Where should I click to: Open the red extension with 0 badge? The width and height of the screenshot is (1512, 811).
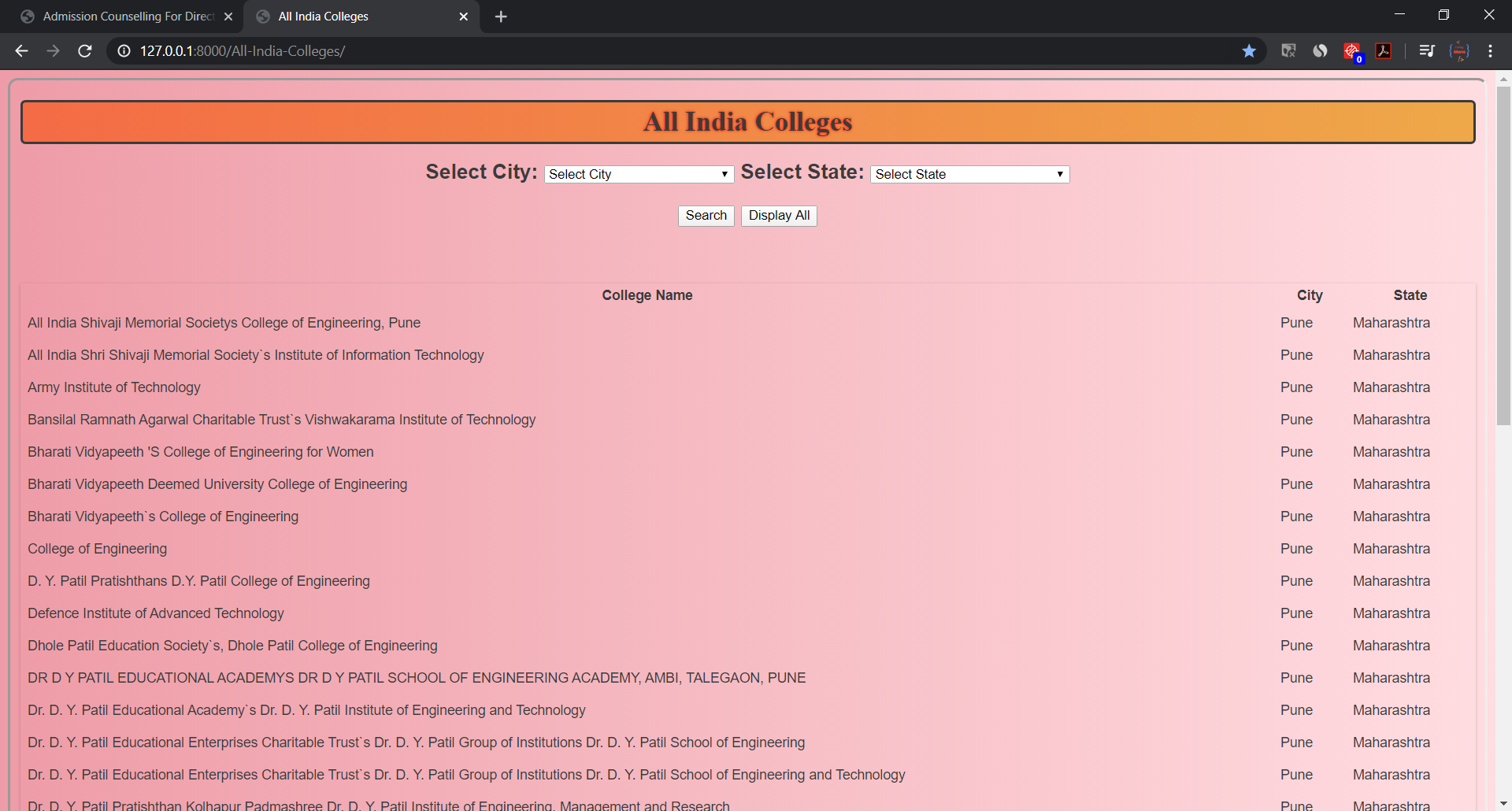click(1352, 52)
